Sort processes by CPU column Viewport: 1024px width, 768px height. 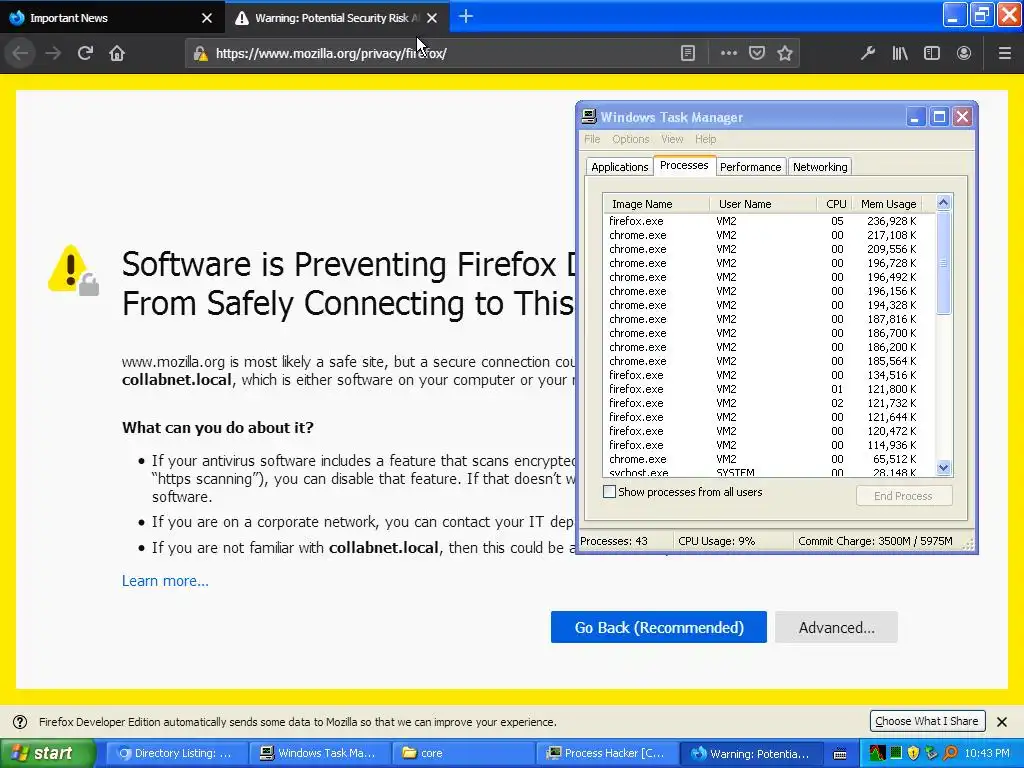pos(834,204)
